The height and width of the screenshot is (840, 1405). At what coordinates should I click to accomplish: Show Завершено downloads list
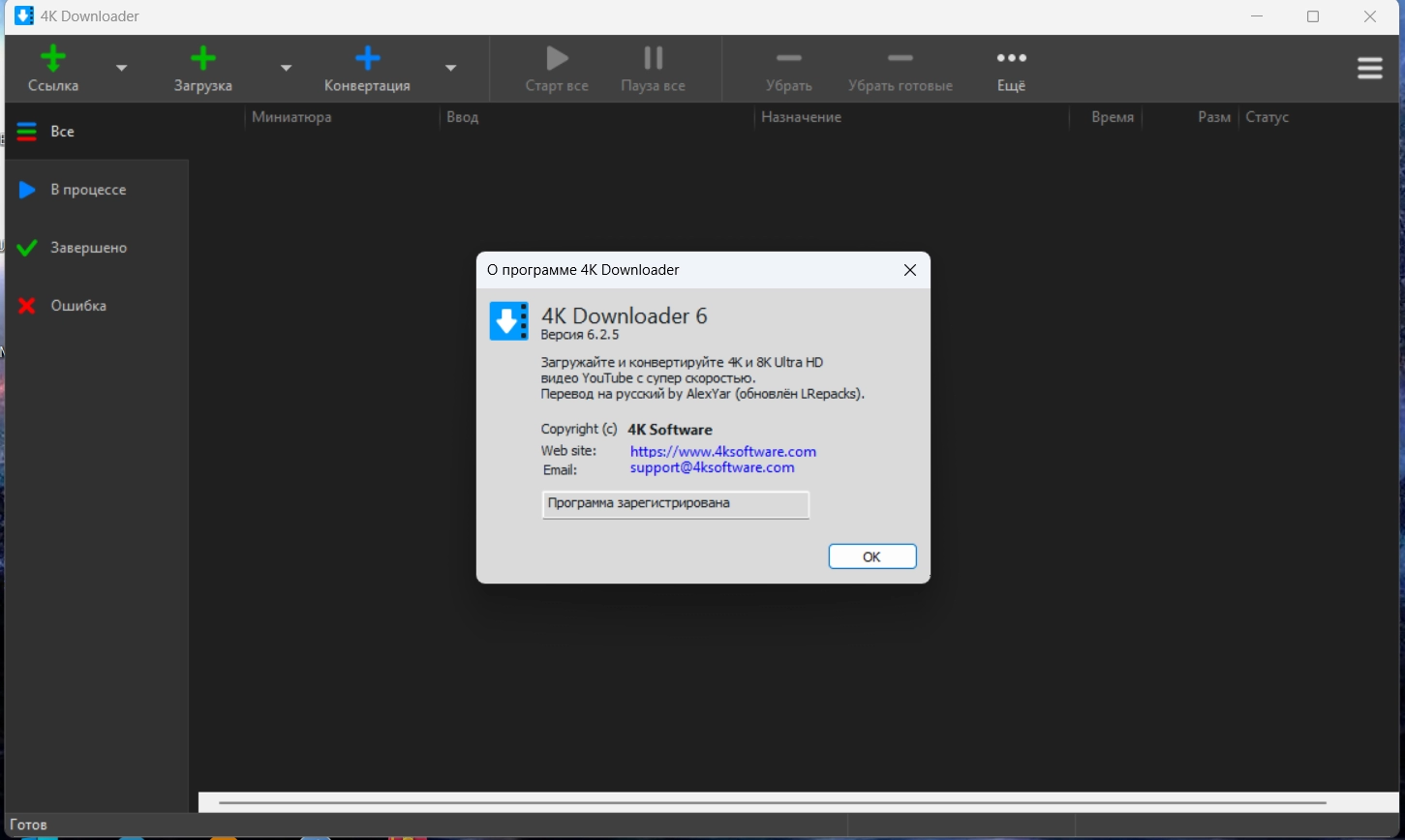(x=97, y=248)
